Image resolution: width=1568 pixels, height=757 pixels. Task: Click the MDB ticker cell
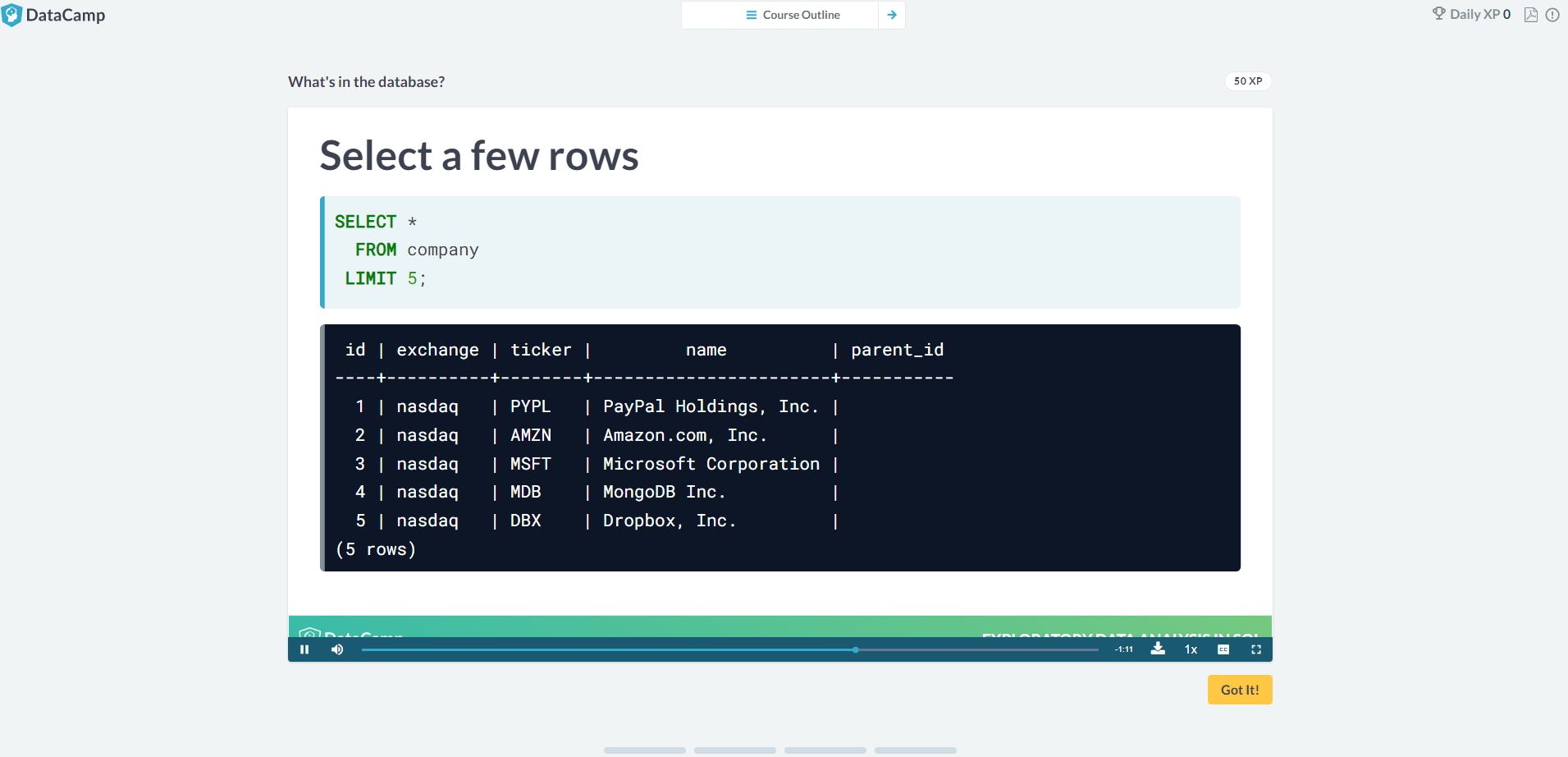click(526, 492)
